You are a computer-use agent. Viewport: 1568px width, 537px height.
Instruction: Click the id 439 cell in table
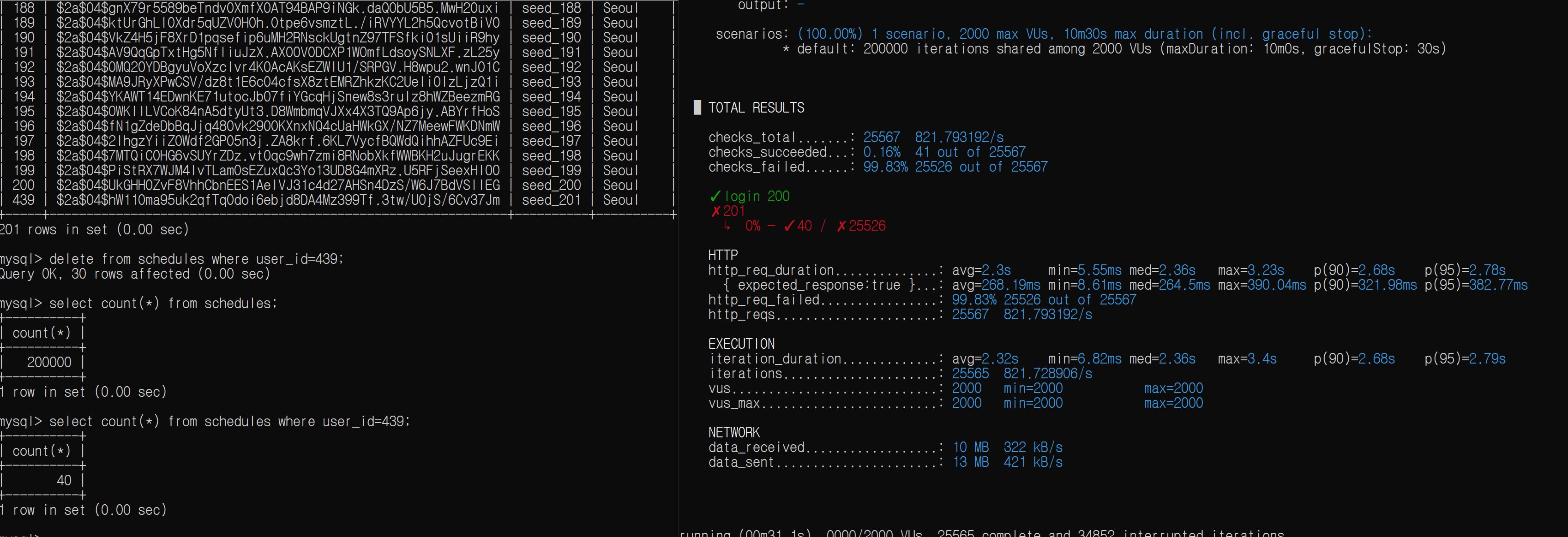pyautogui.click(x=24, y=200)
